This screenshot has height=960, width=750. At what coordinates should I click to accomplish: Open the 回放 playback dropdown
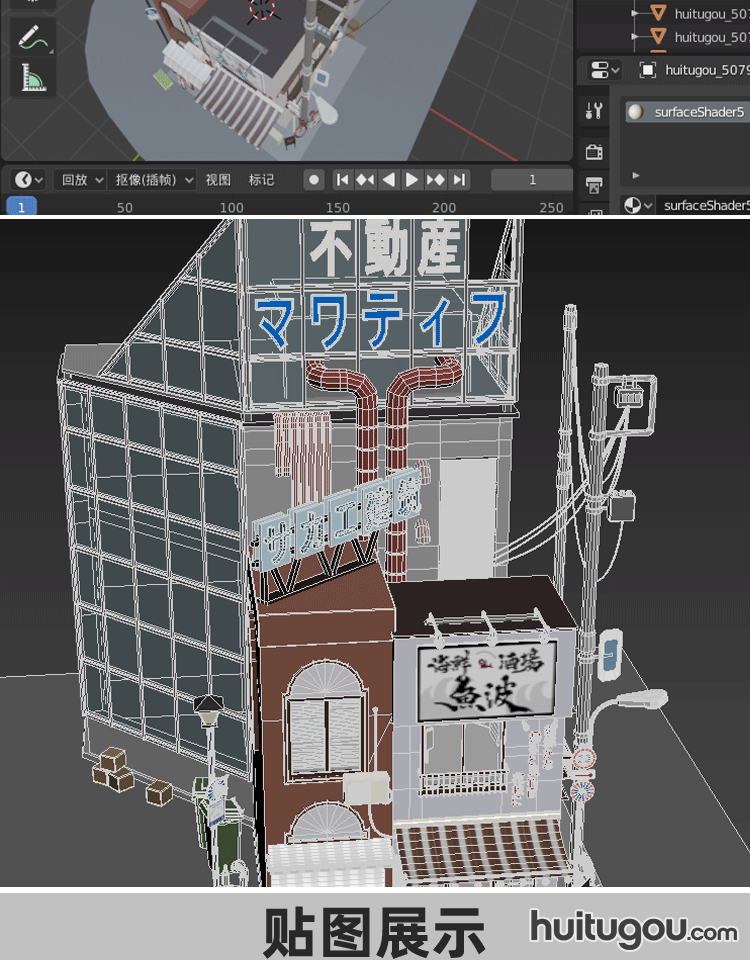(81, 180)
